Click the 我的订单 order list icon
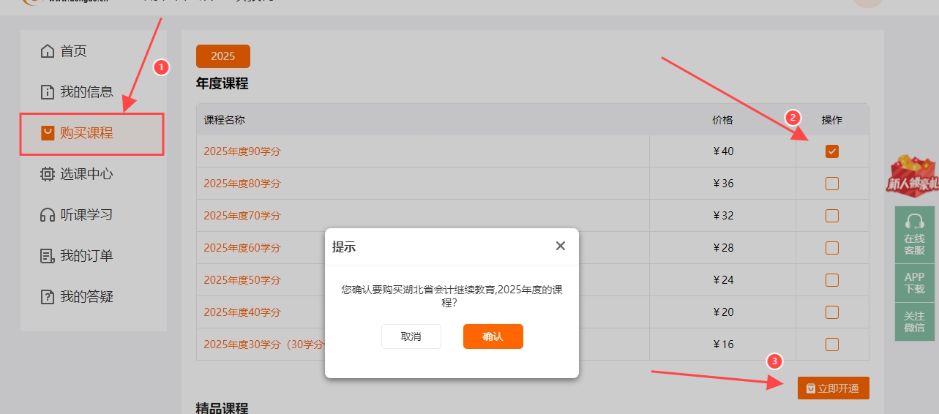 46,256
